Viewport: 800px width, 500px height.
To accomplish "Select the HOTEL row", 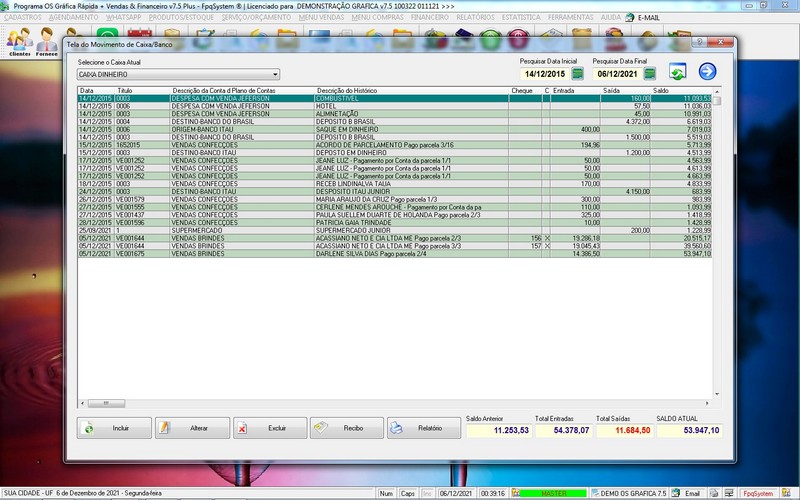I will 395,106.
